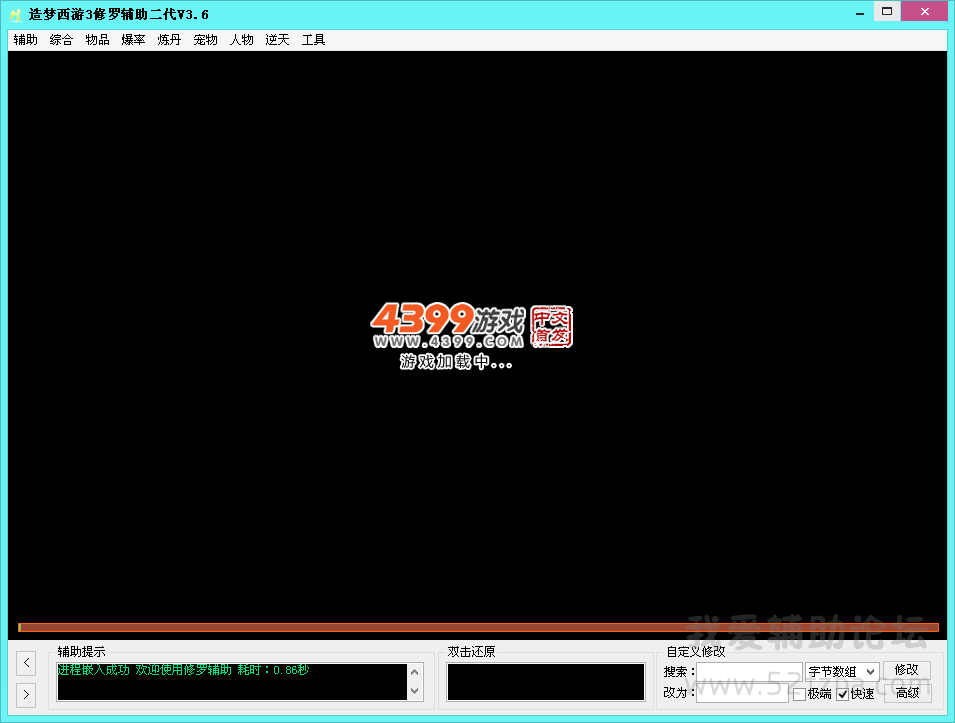
Task: Click the up arrow in the 辅助提示 log scrollbar
Action: [415, 672]
